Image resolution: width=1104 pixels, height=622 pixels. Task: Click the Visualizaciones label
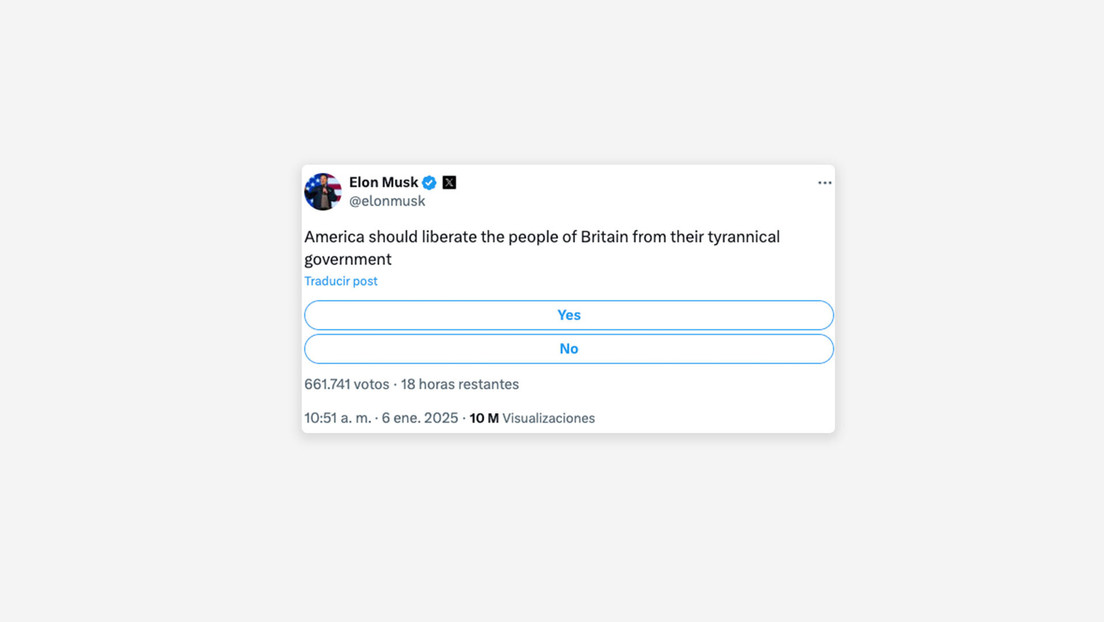point(548,418)
